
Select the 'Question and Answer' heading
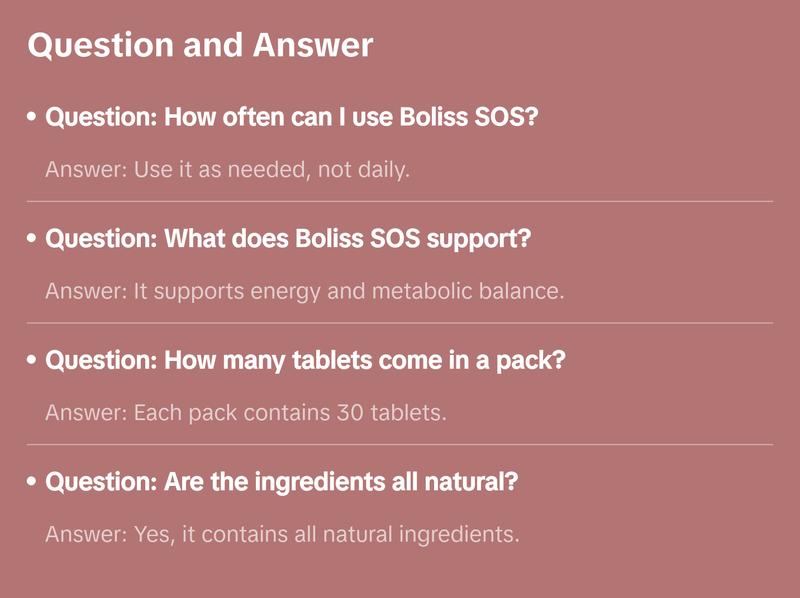(200, 45)
